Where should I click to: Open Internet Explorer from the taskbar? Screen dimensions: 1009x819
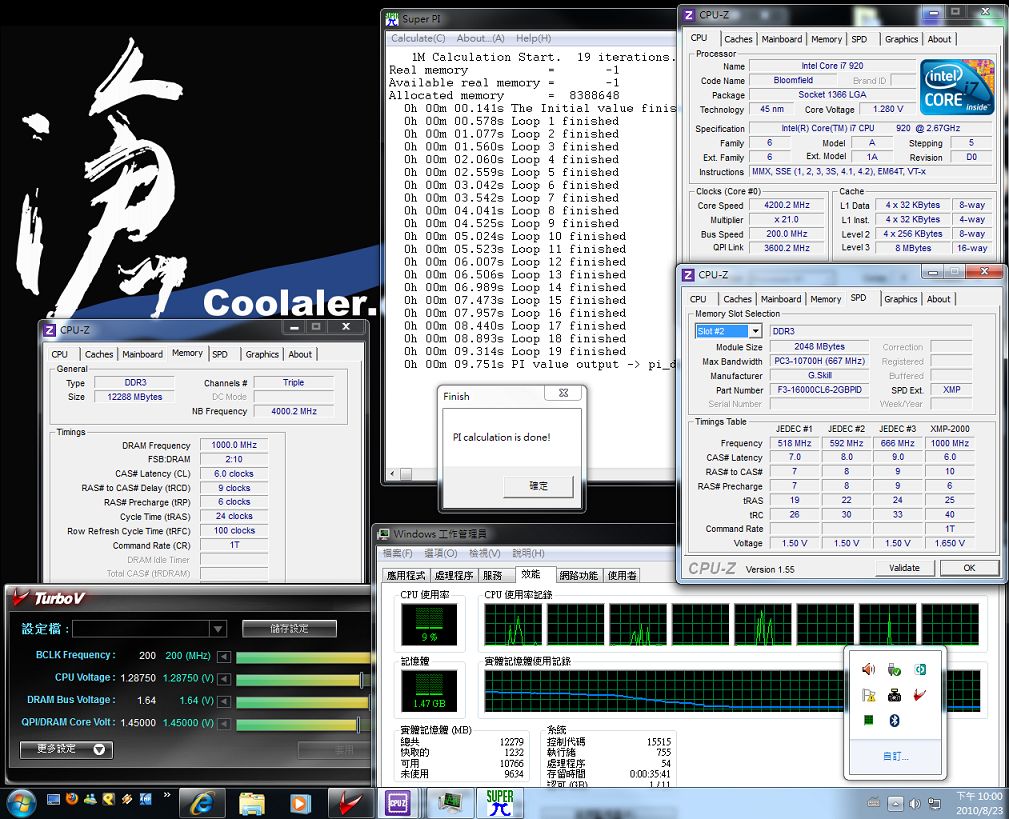(202, 803)
